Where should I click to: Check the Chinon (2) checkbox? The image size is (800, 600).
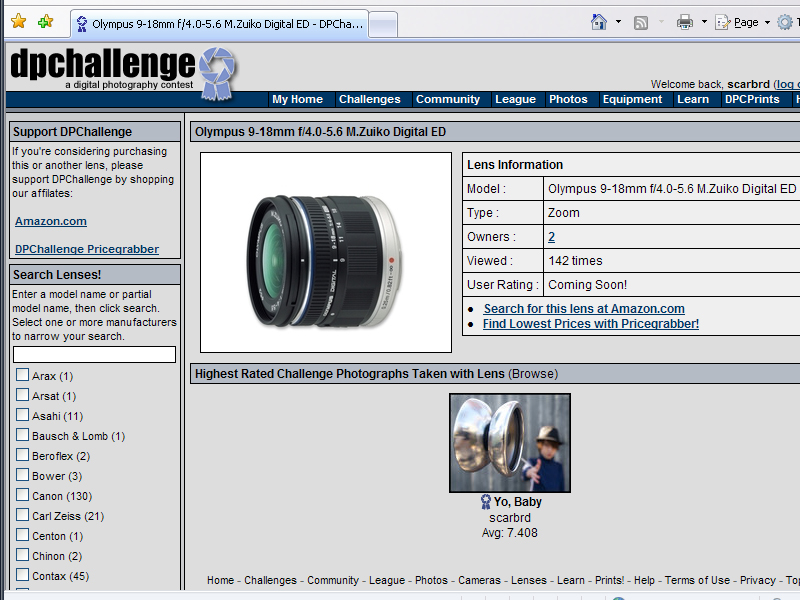(x=22, y=555)
